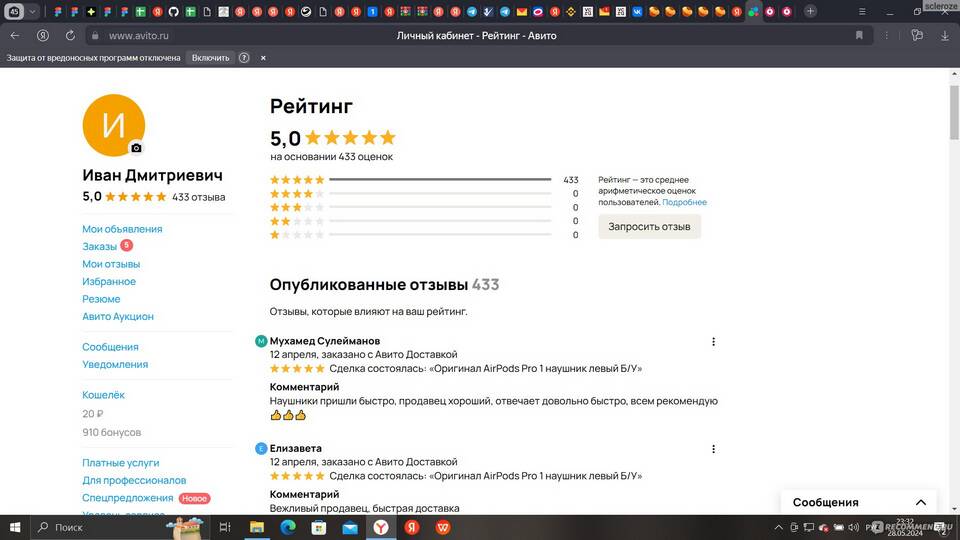Go to Заказы in the sidebar
Image resolution: width=960 pixels, height=540 pixels.
click(x=100, y=246)
